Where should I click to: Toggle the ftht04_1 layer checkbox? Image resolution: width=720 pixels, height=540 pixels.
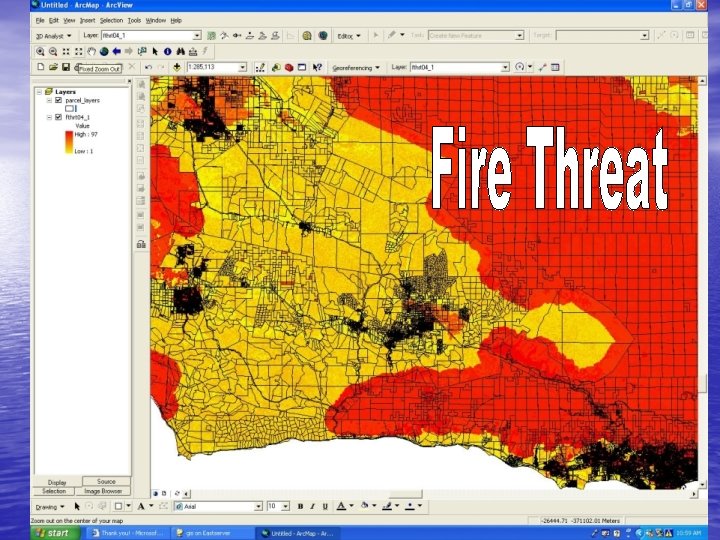coord(58,117)
